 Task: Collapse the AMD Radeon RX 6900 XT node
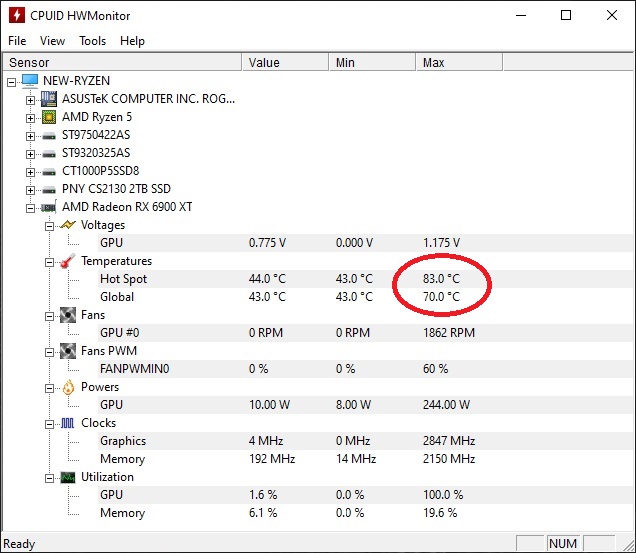[30, 208]
